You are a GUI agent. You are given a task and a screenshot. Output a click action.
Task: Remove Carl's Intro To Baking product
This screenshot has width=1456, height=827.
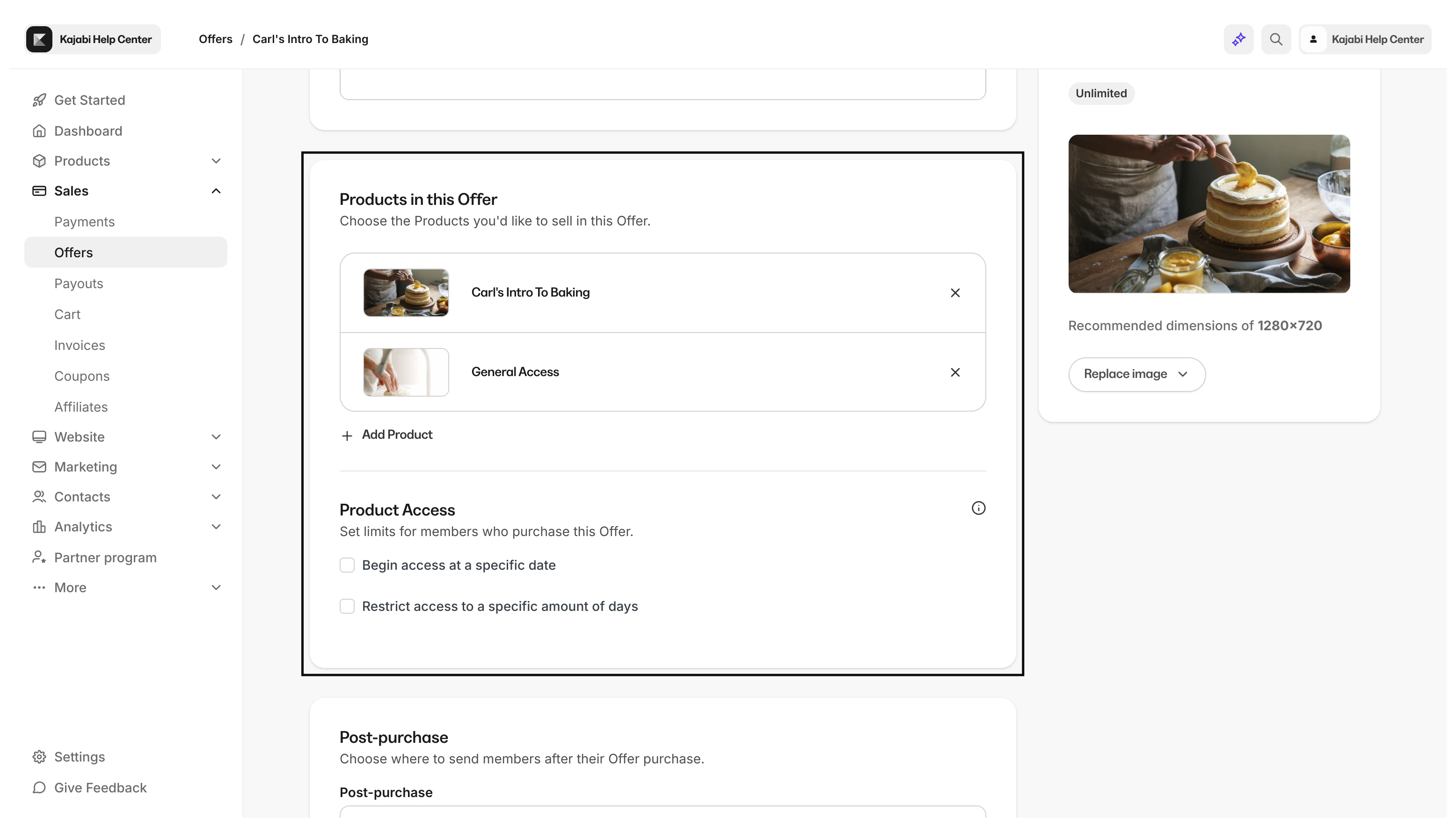955,292
